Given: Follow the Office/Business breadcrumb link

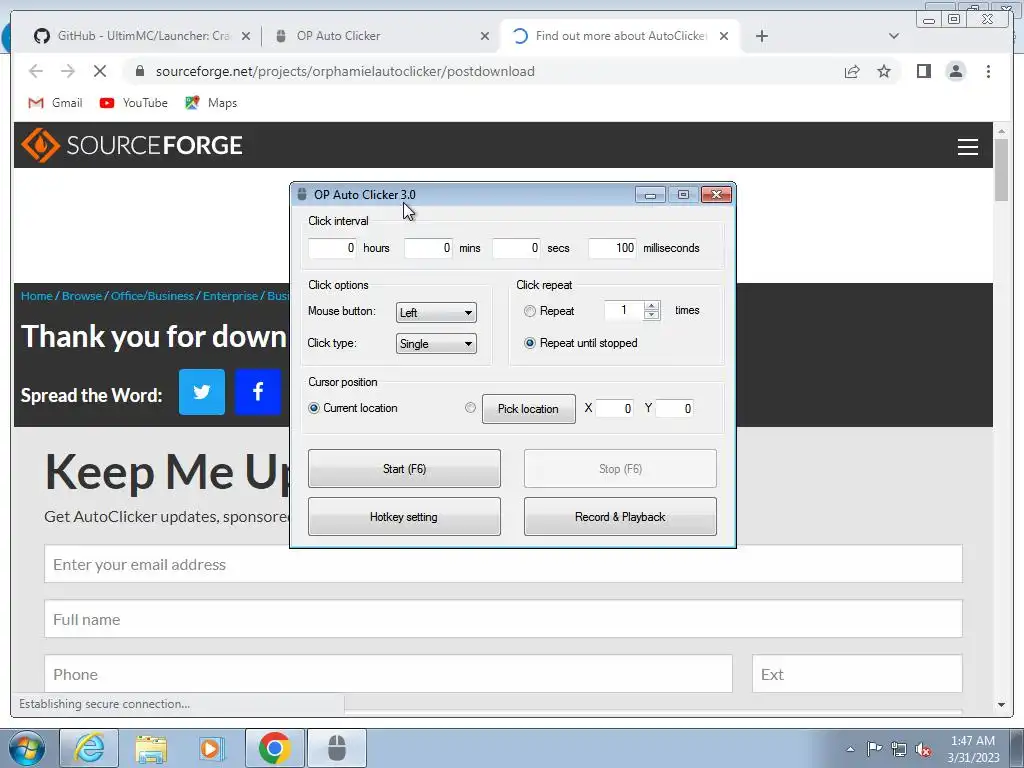Looking at the screenshot, I should [x=152, y=296].
